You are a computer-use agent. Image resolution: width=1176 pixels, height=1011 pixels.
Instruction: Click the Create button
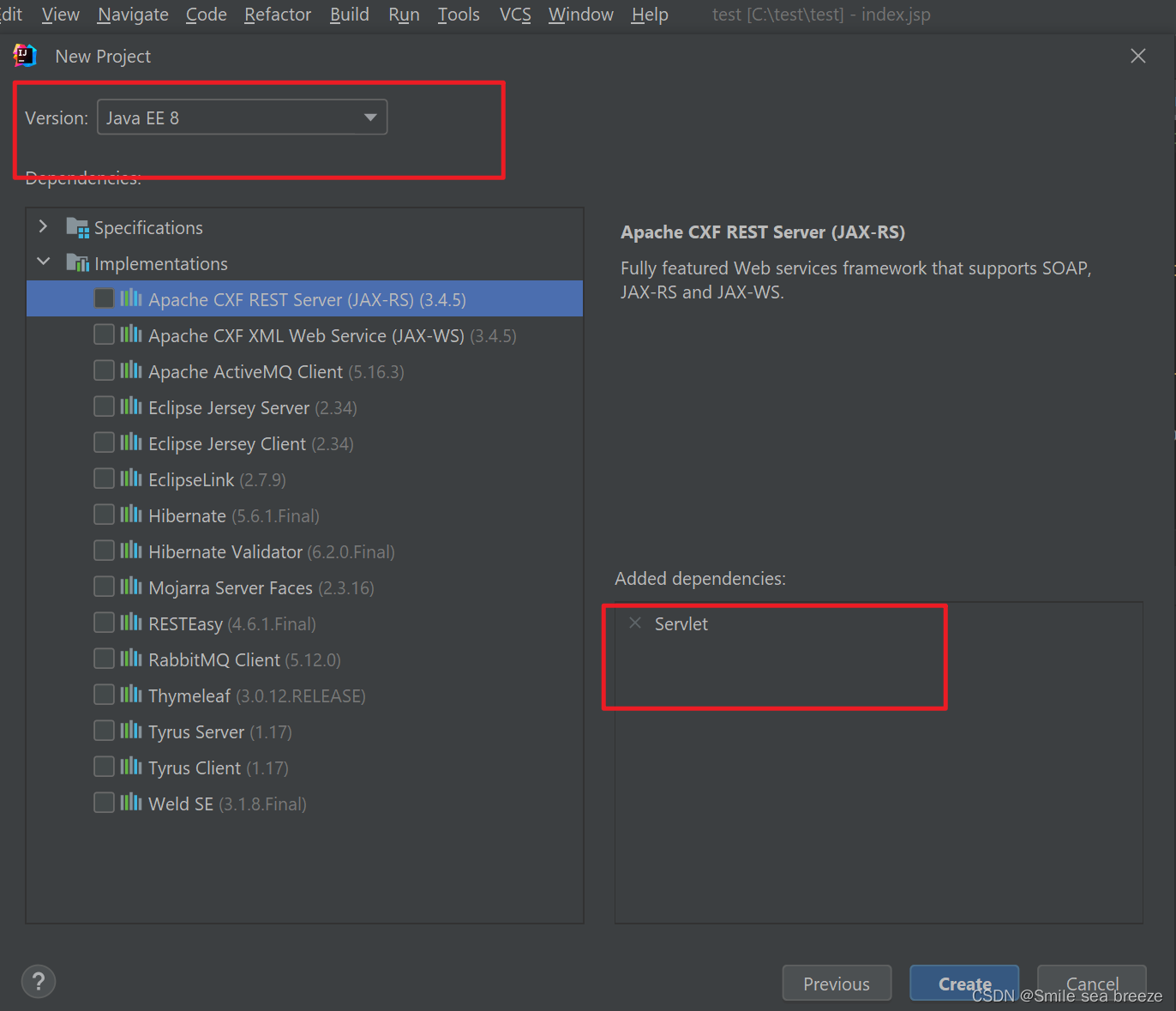(964, 984)
